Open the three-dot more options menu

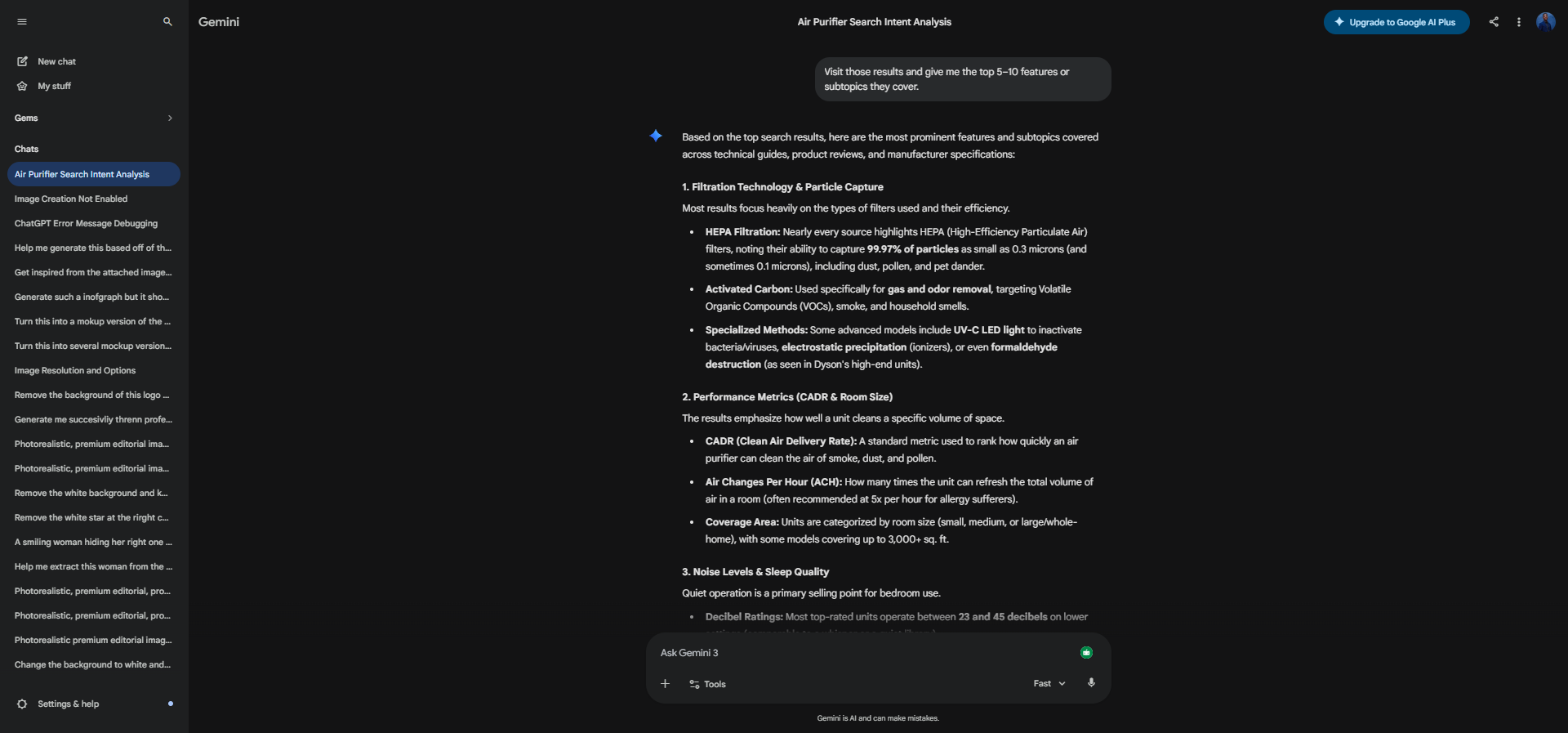(x=1519, y=22)
